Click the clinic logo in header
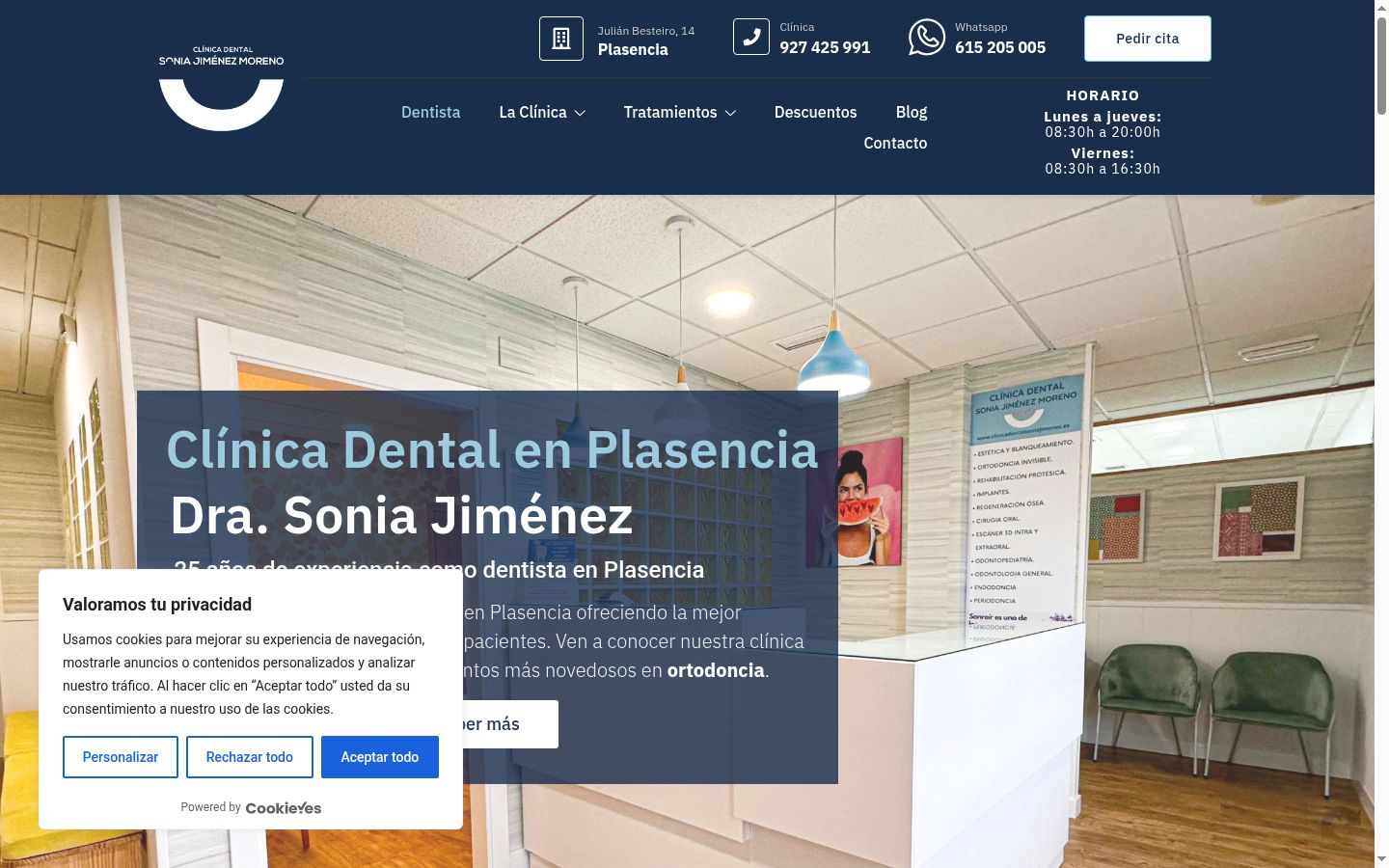This screenshot has height=868, width=1389. 221,87
